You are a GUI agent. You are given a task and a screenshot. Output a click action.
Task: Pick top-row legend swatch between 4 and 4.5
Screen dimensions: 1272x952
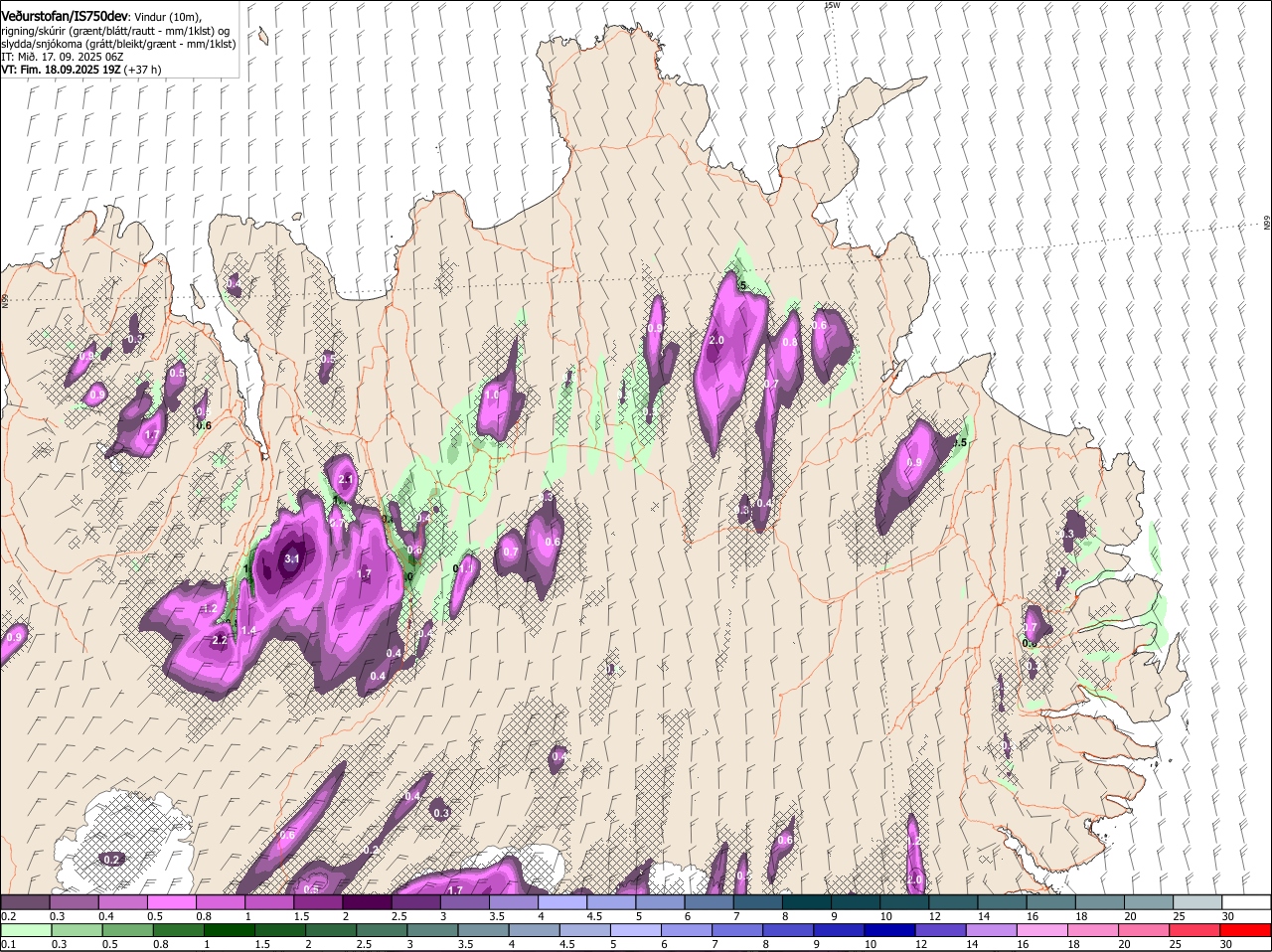(x=562, y=902)
